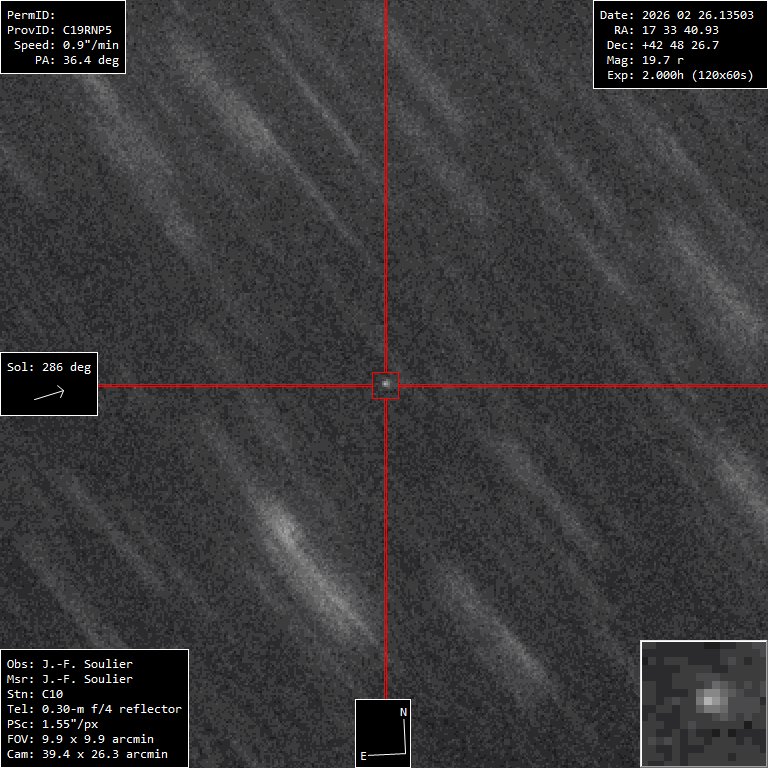Open the zoomed comet inset thumbnail
The image size is (768, 768).
click(703, 703)
